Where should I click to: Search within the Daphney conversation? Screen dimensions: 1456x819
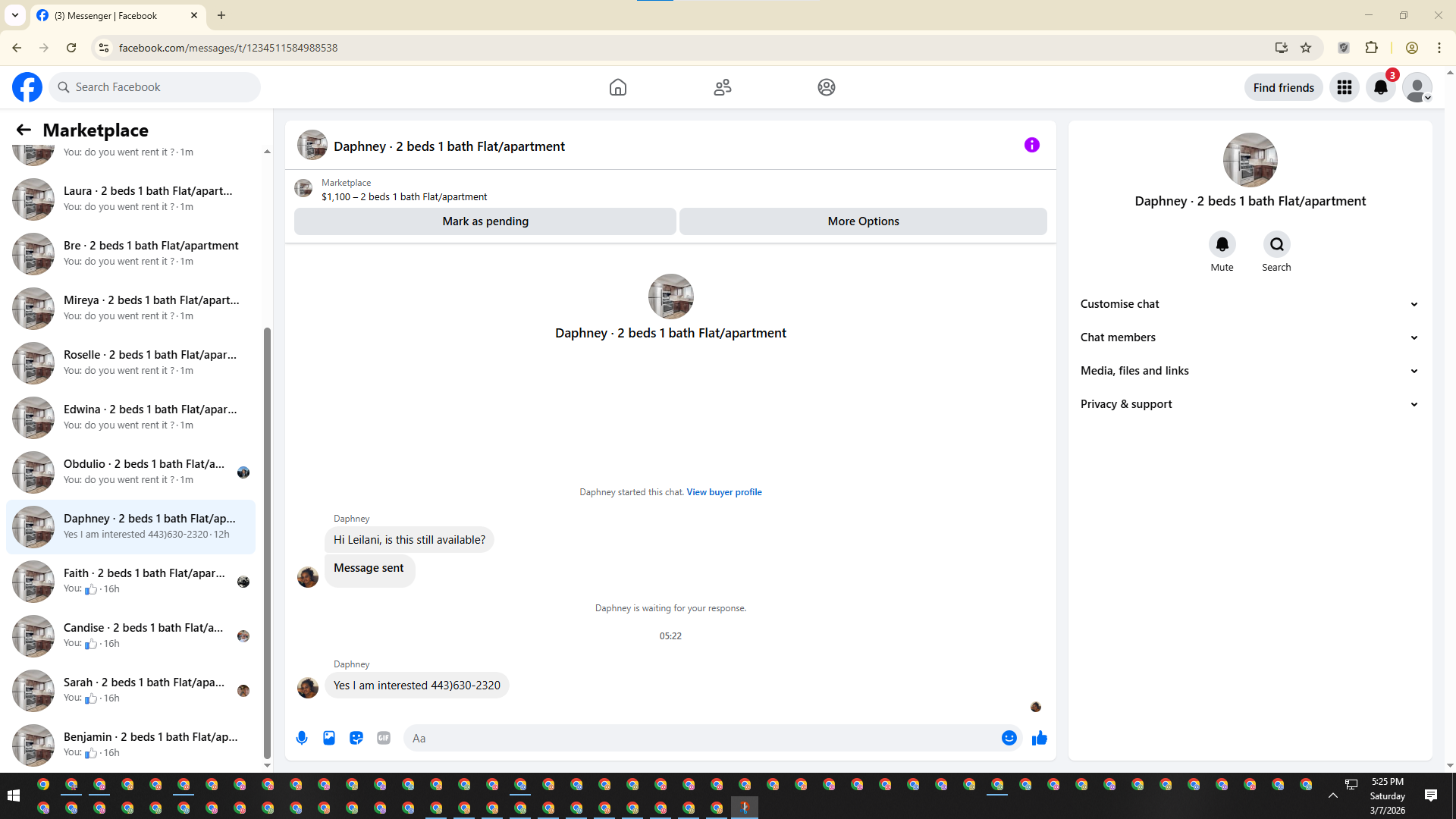point(1277,244)
